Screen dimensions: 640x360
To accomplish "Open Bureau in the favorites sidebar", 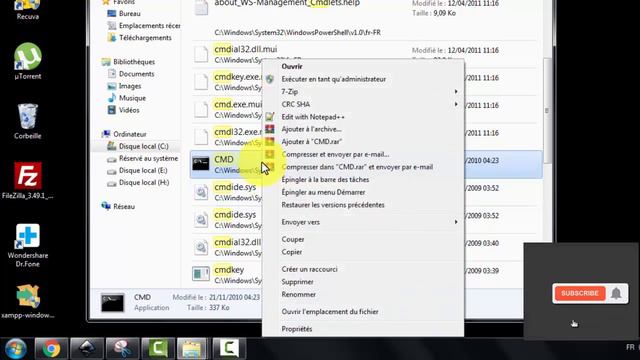I will pos(130,13).
